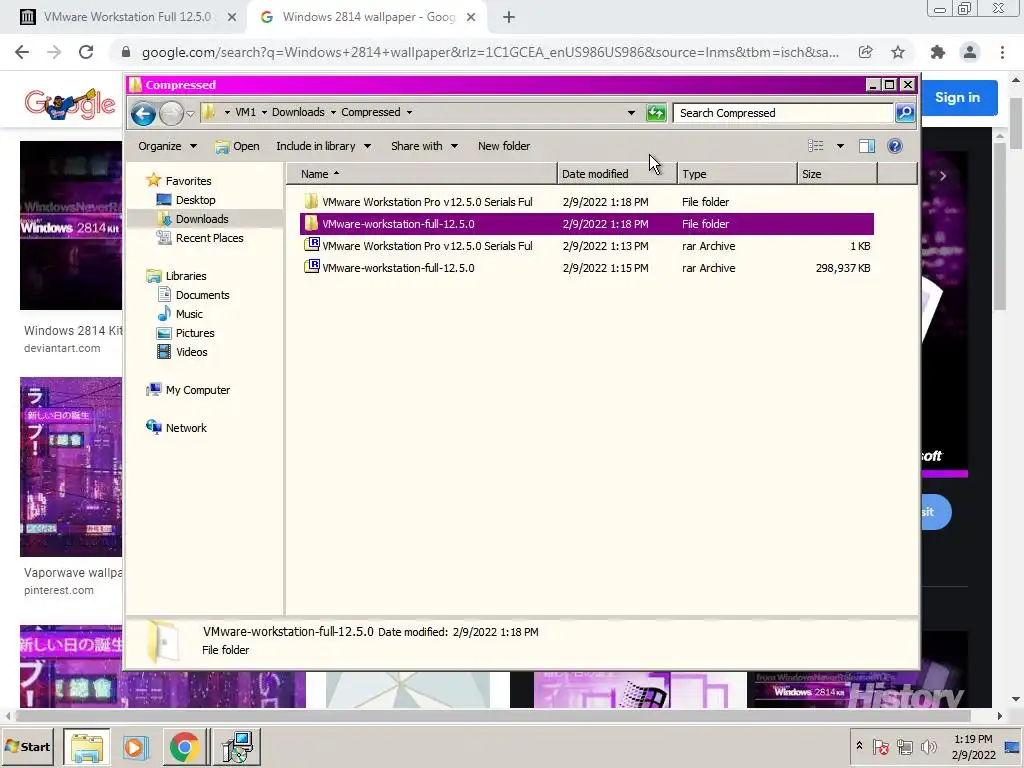
Task: Expand the address bar history dropdown
Action: [631, 113]
